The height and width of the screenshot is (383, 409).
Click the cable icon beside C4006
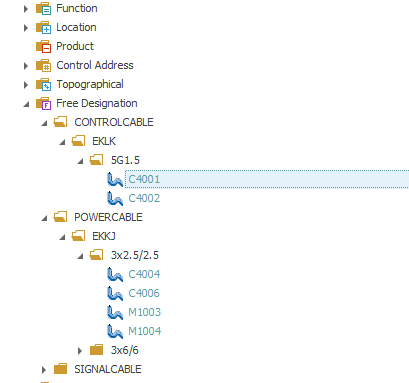pyautogui.click(x=115, y=293)
